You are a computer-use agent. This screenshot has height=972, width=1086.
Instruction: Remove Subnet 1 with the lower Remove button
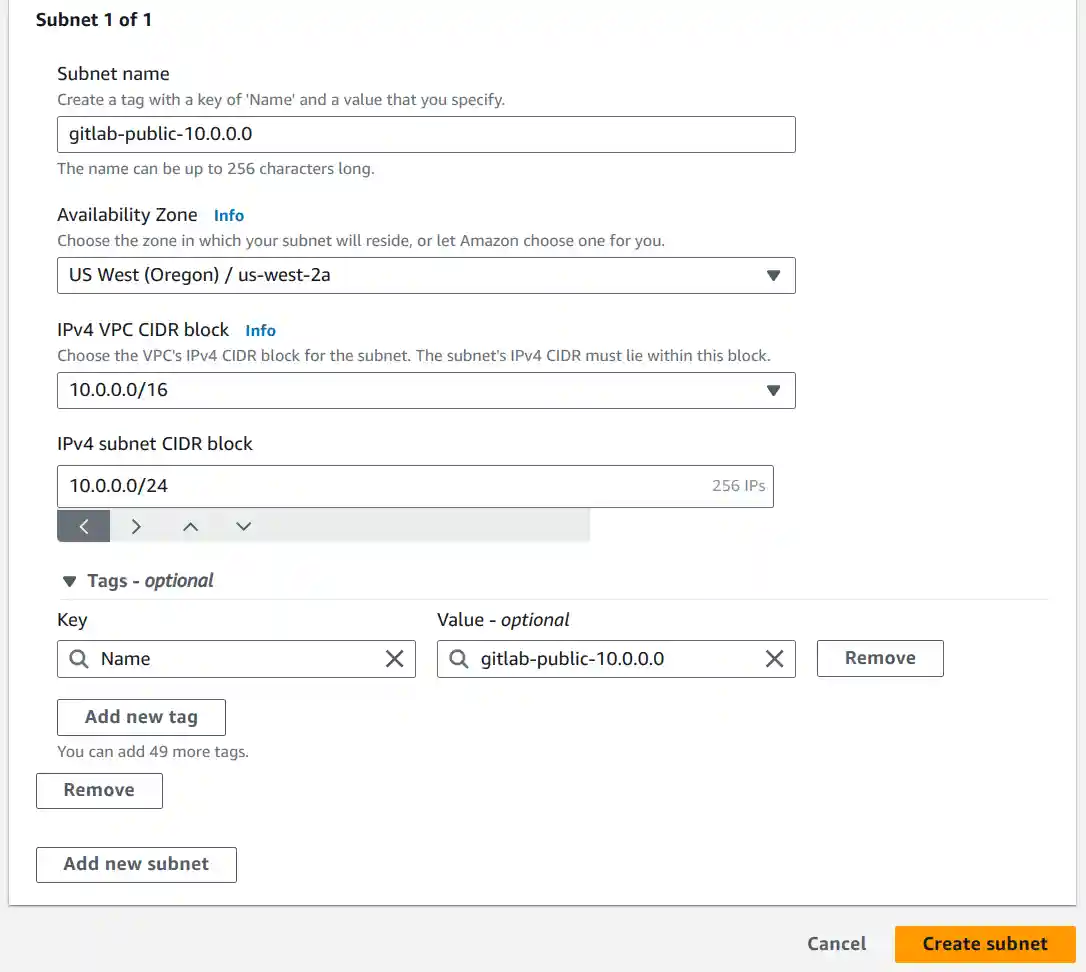tap(99, 790)
